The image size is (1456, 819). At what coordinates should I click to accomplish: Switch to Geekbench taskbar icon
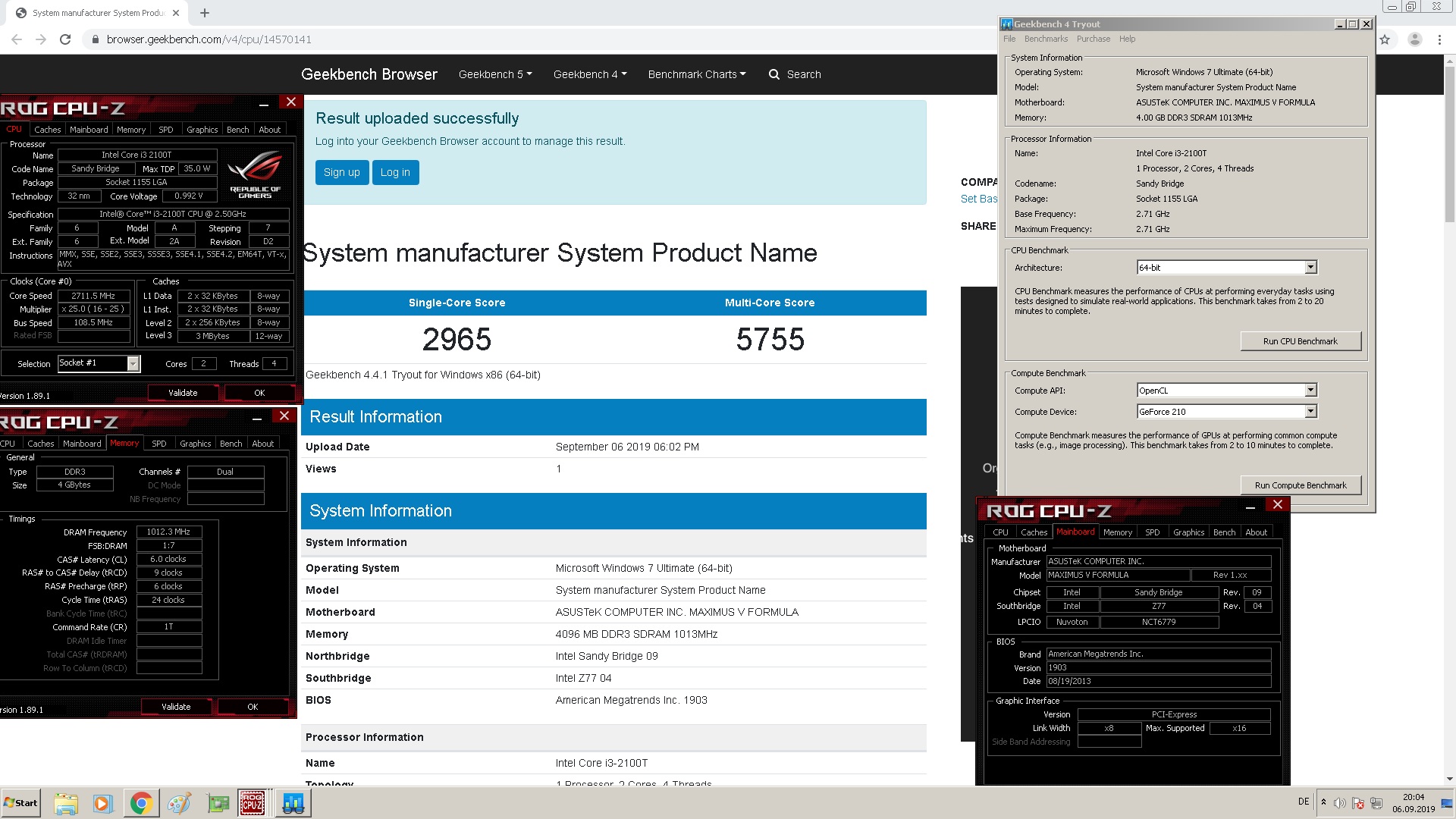(x=293, y=804)
